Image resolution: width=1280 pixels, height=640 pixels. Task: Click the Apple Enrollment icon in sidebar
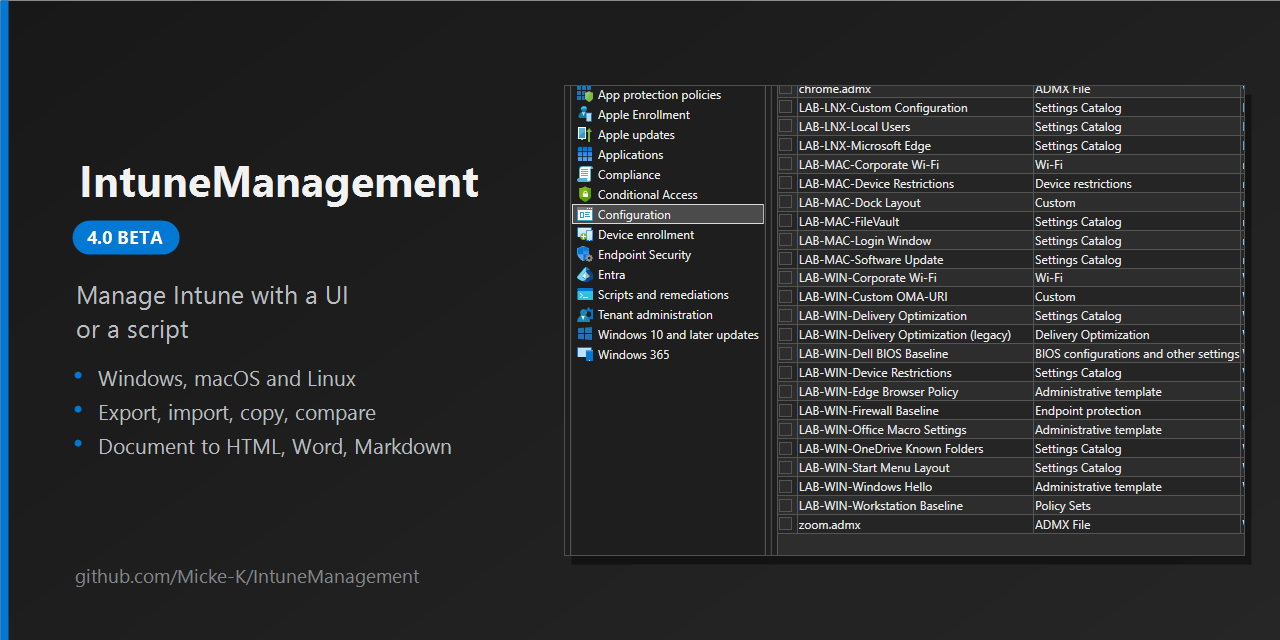(x=585, y=114)
